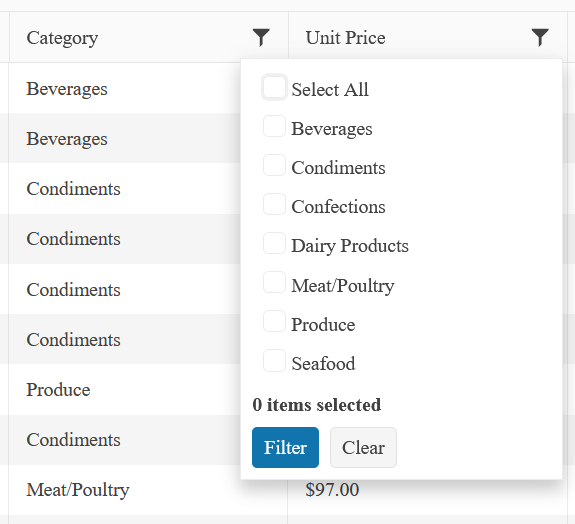
Task: Tick the Condiments filter checkbox
Action: click(x=274, y=165)
